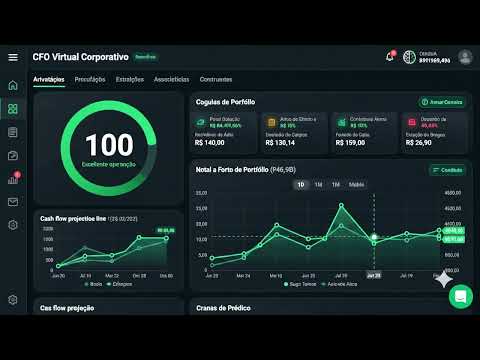Select the last time range option
Image resolution: width=480 pixels, height=360 pixels.
(x=356, y=184)
